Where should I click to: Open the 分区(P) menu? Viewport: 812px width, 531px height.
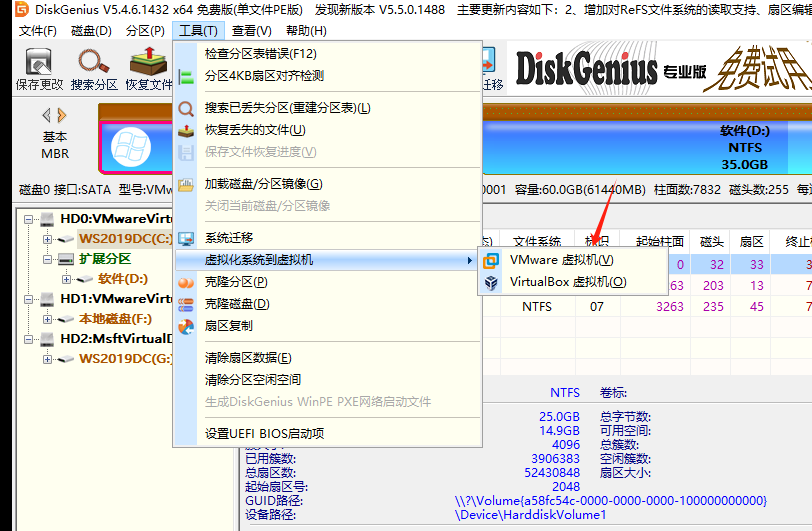pyautogui.click(x=145, y=31)
